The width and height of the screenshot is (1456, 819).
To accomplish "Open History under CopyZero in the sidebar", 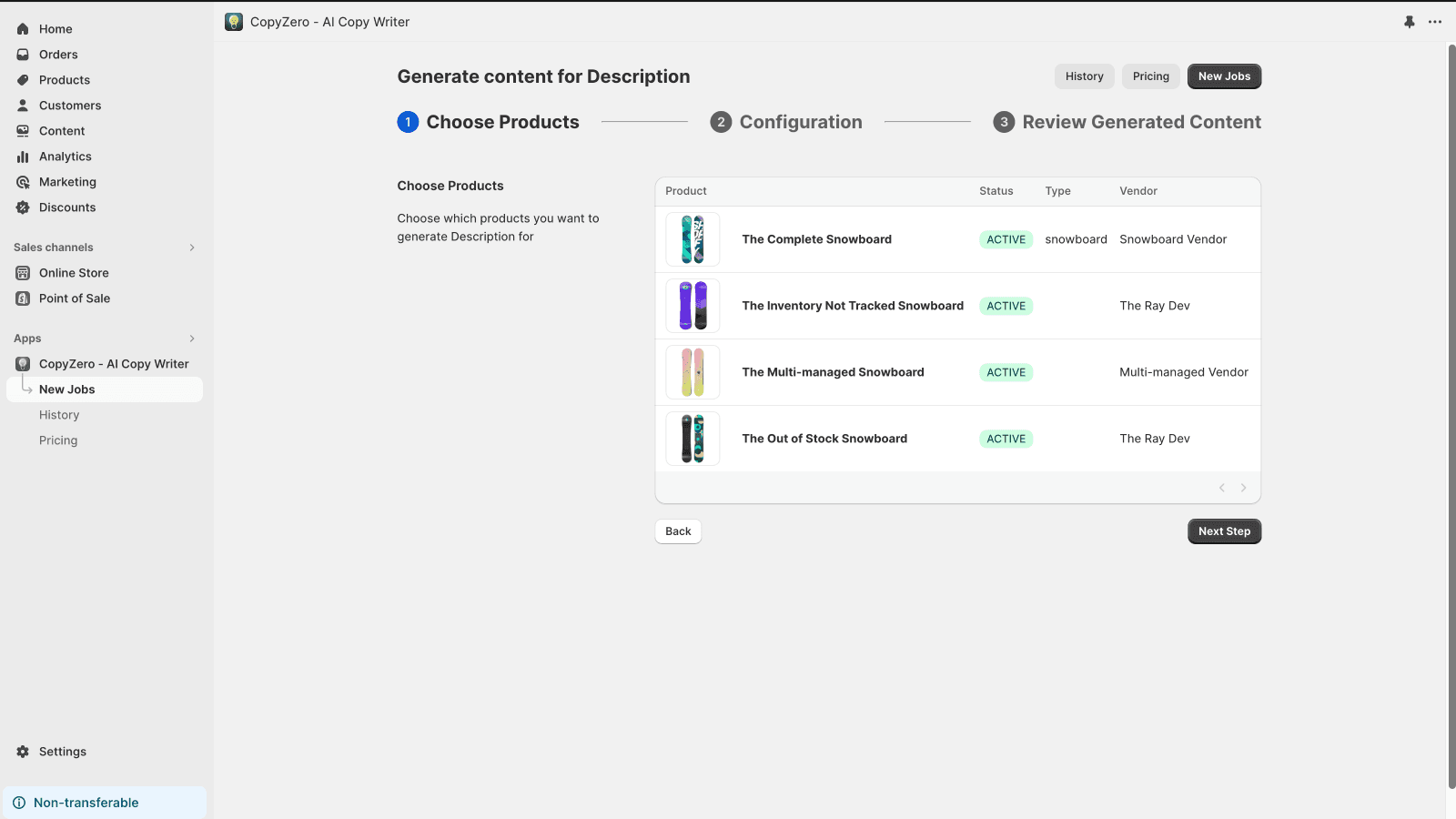I will [x=59, y=415].
